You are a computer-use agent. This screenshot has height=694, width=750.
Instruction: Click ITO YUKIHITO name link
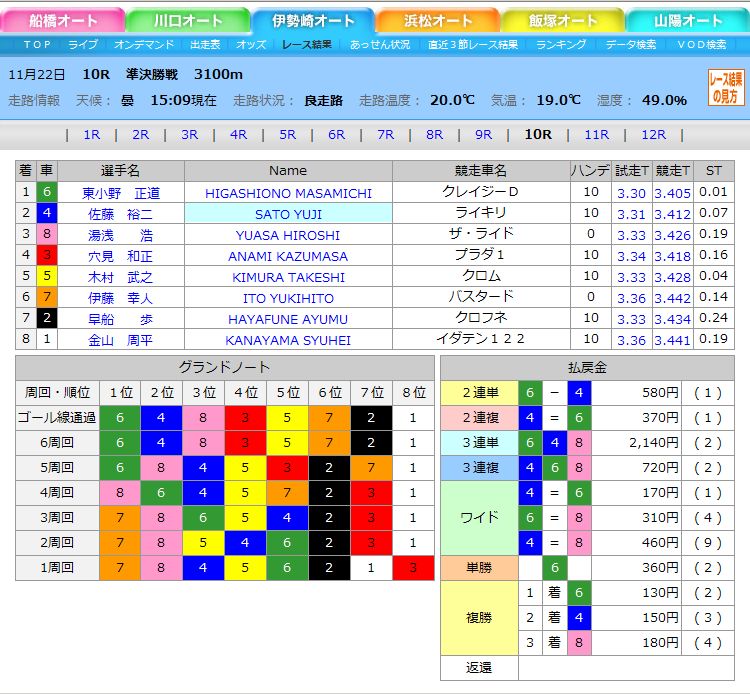pos(288,298)
